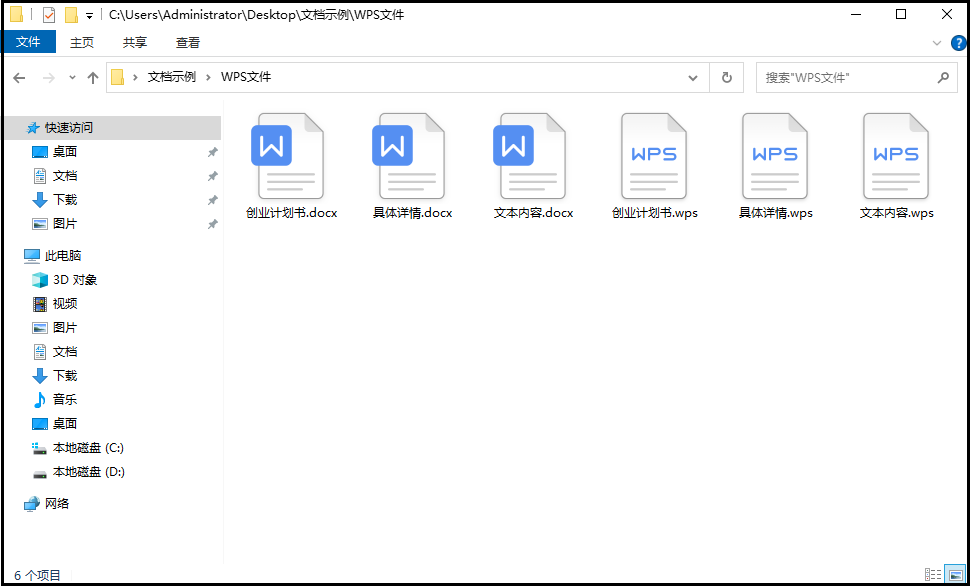Switch to the 共享 ribbon tab
Viewport: 970px width, 586px height.
tap(135, 42)
